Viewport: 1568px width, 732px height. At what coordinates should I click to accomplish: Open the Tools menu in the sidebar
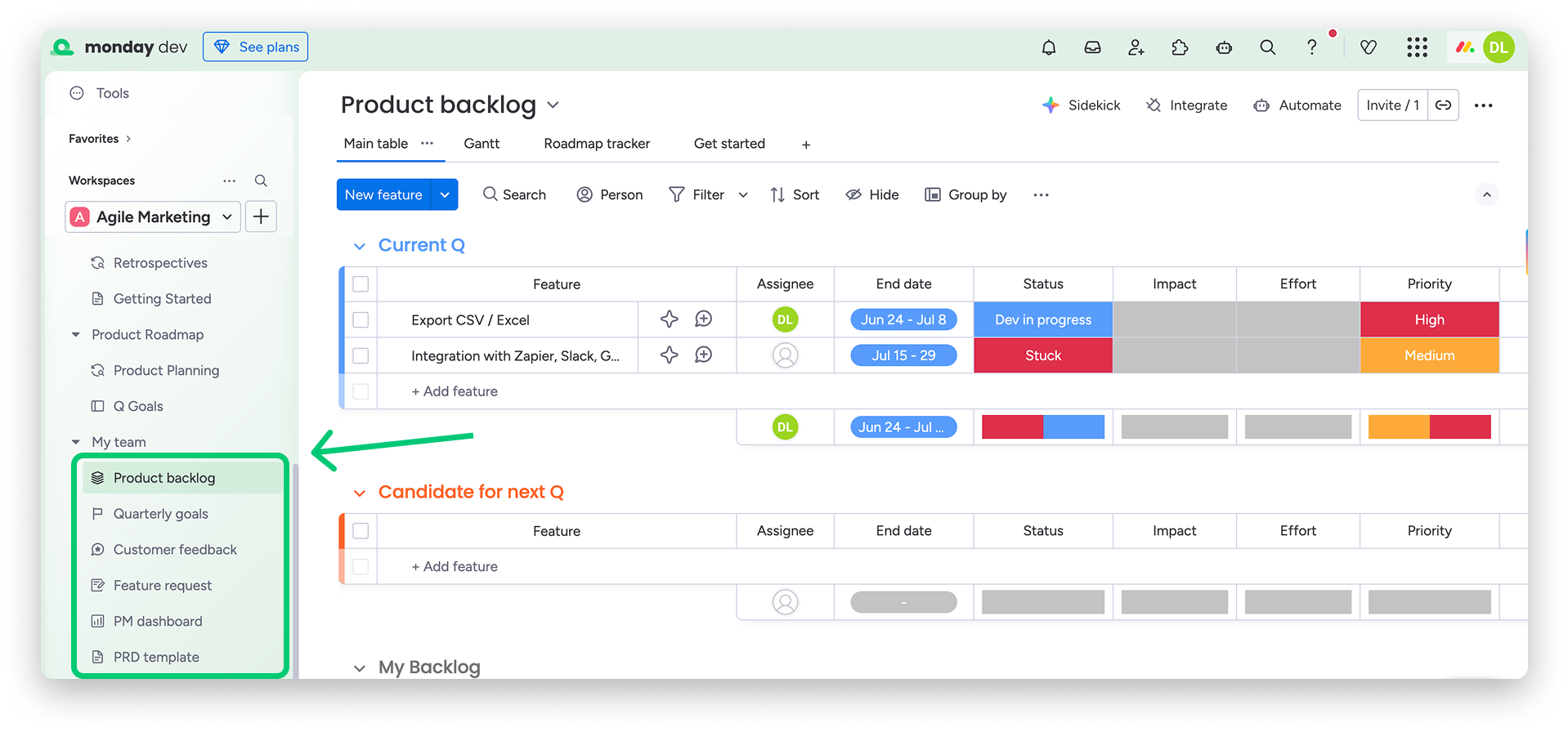(100, 93)
